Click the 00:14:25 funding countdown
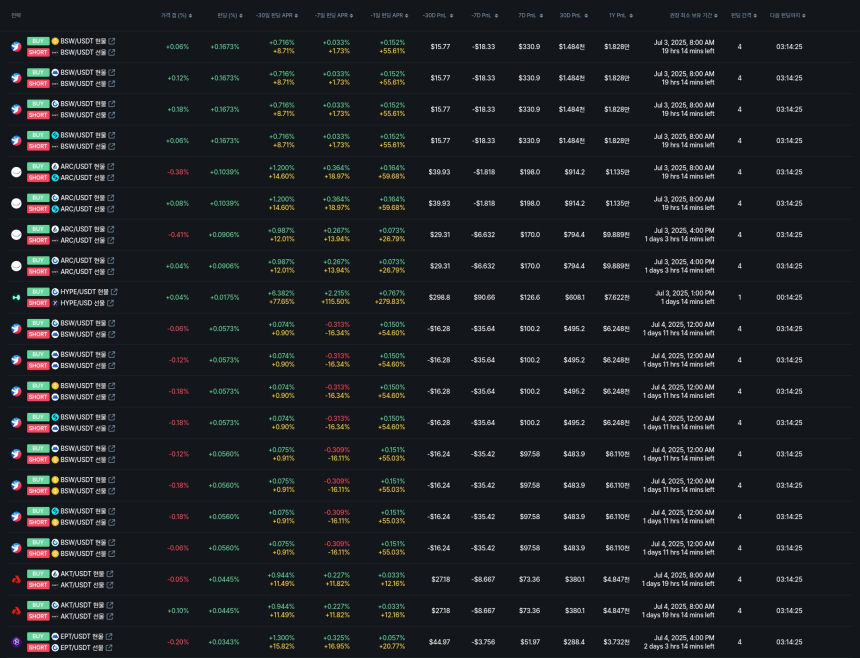The image size is (860, 658). [x=789, y=297]
